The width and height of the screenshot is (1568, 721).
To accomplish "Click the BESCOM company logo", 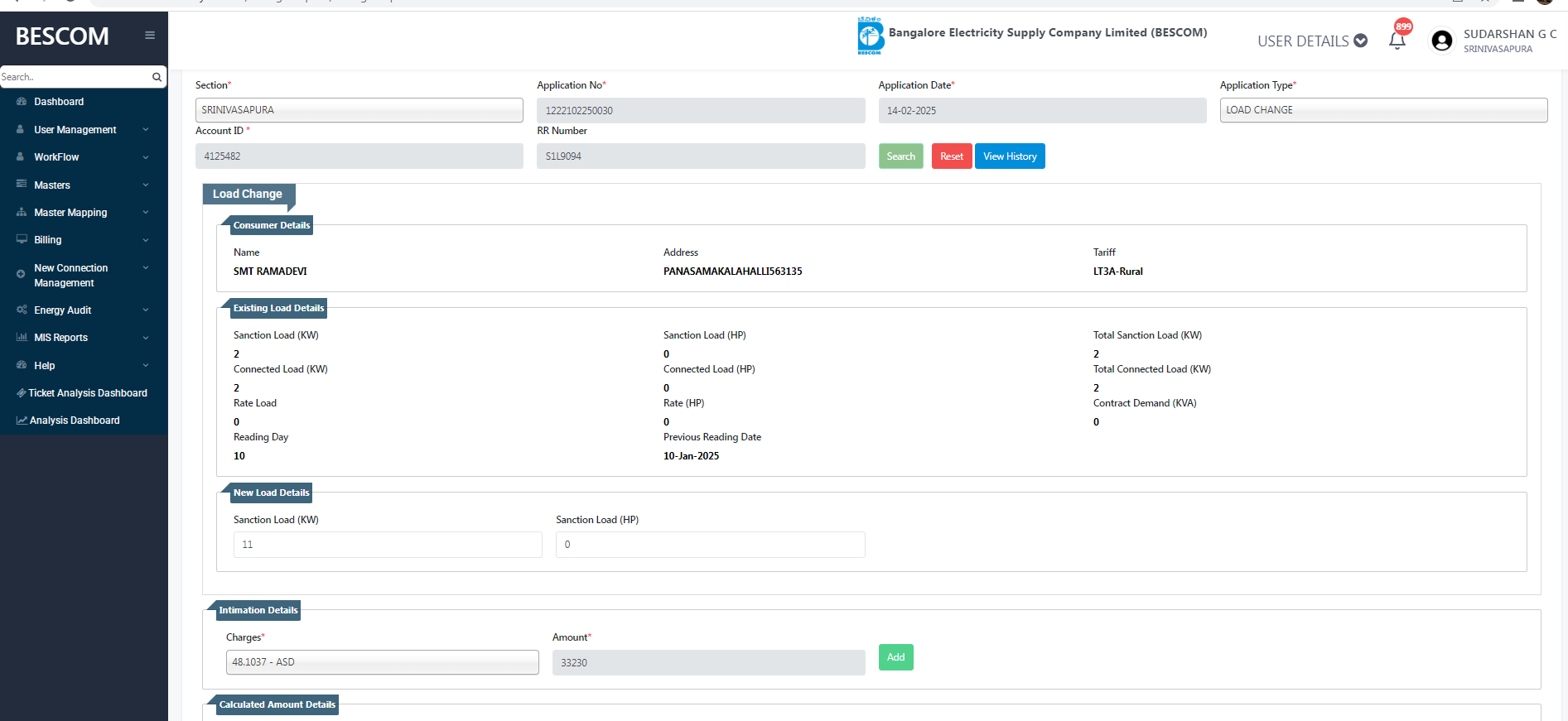I will 871,36.
